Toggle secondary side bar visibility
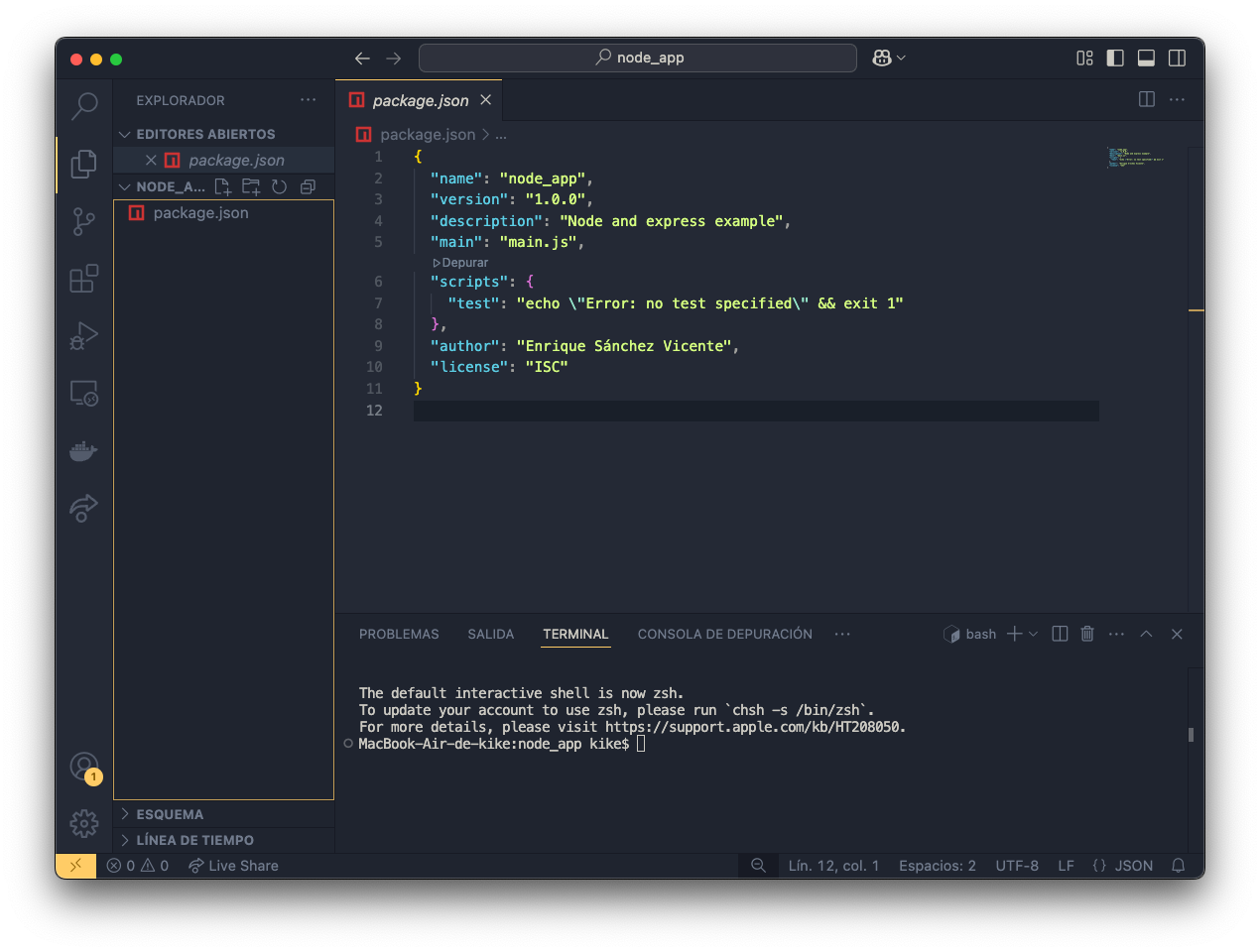Screen dimensions: 1260x952 pos(1178,59)
